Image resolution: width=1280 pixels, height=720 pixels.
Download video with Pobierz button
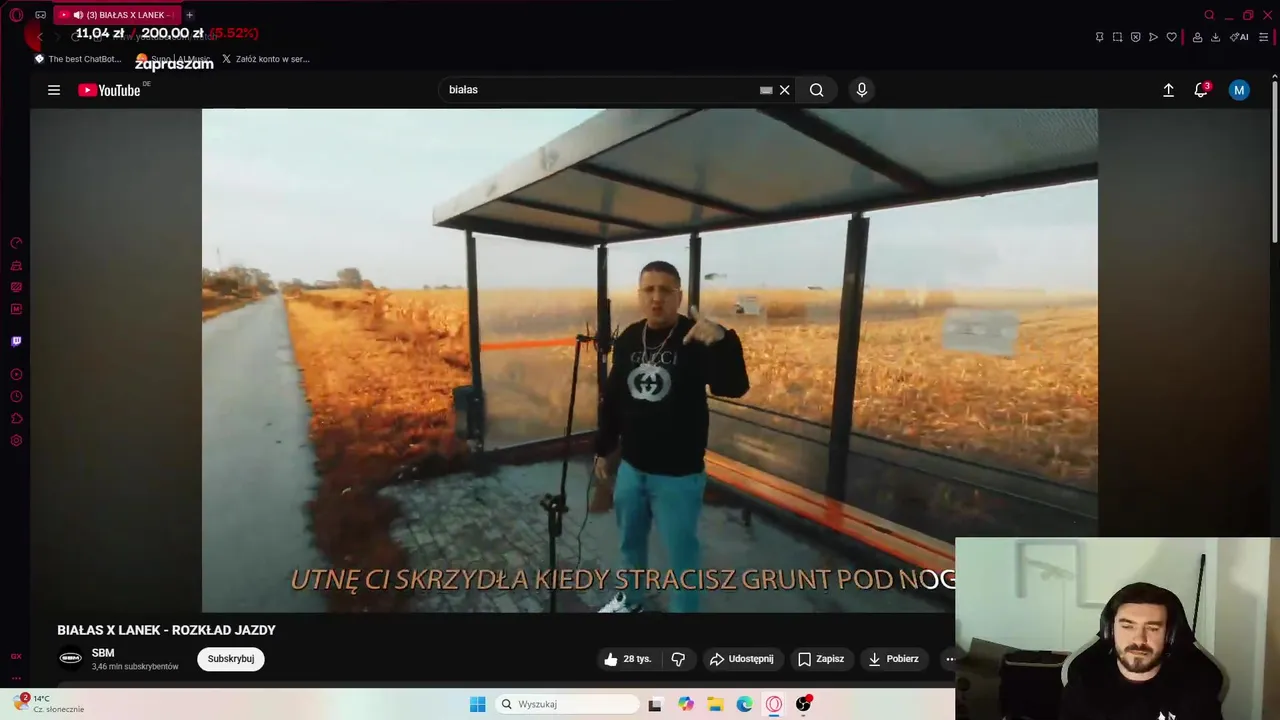893,659
